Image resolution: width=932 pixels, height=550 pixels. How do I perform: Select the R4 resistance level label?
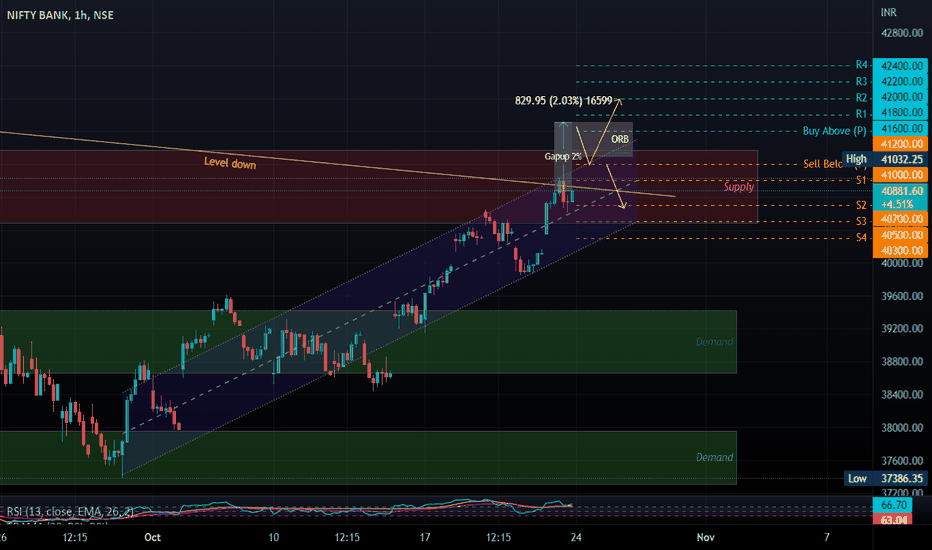(861, 65)
